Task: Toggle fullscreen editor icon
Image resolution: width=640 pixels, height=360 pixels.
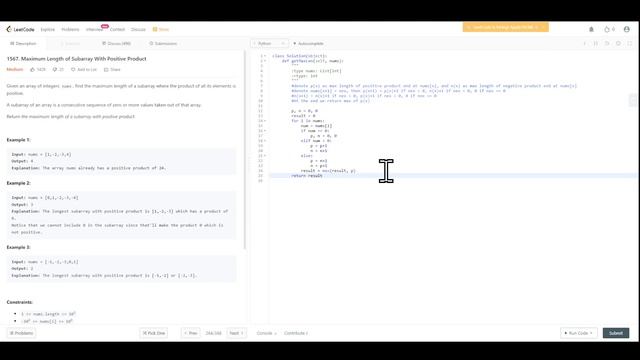Action: [x=630, y=43]
